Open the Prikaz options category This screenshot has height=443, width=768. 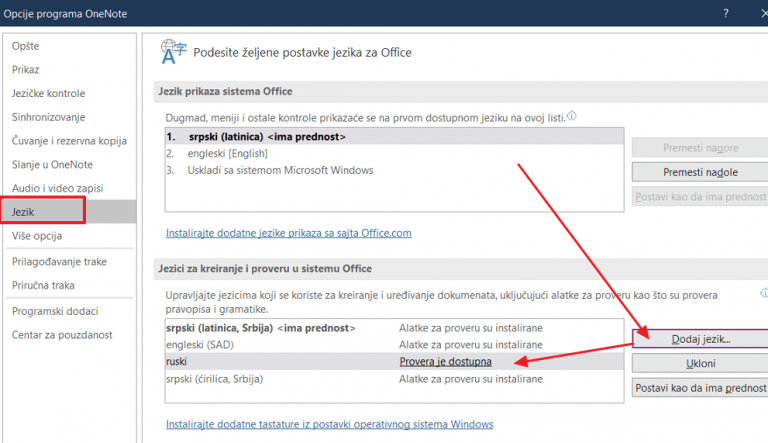click(25, 70)
